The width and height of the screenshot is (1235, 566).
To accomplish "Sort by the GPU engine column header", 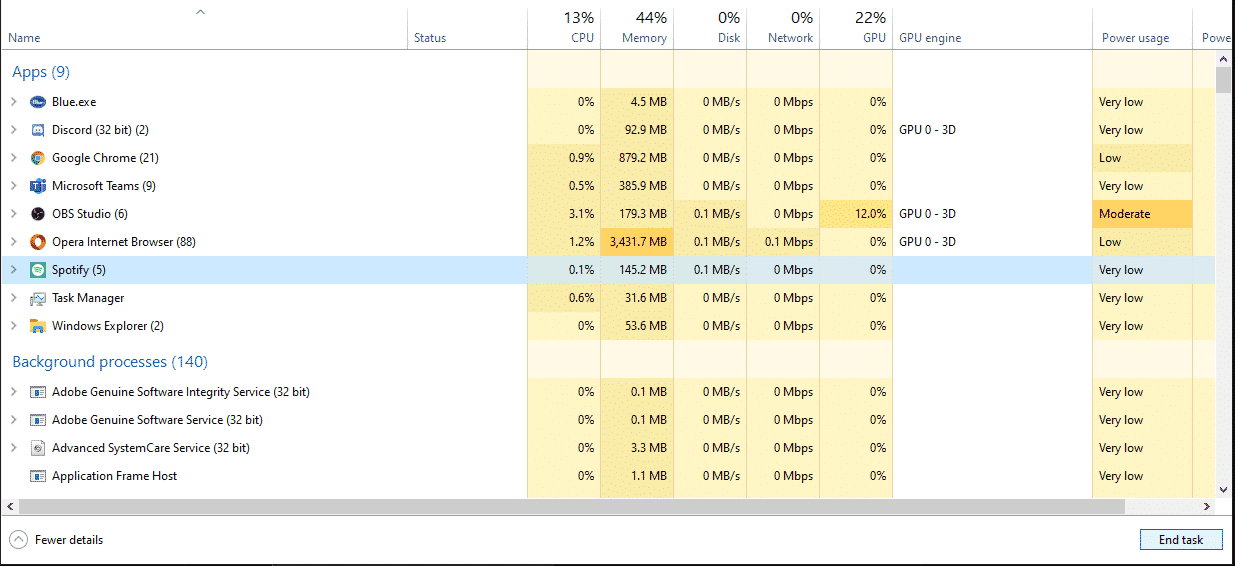I will pos(992,28).
